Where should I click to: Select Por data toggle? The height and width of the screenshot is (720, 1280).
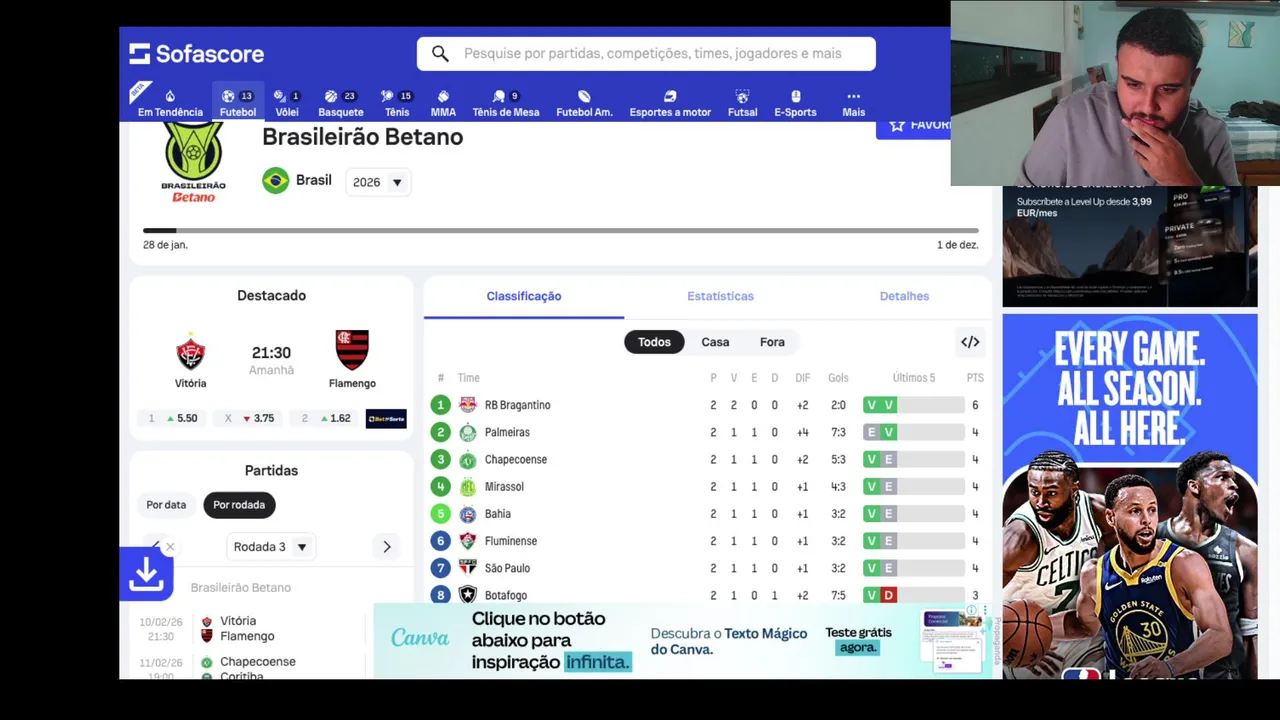point(166,505)
